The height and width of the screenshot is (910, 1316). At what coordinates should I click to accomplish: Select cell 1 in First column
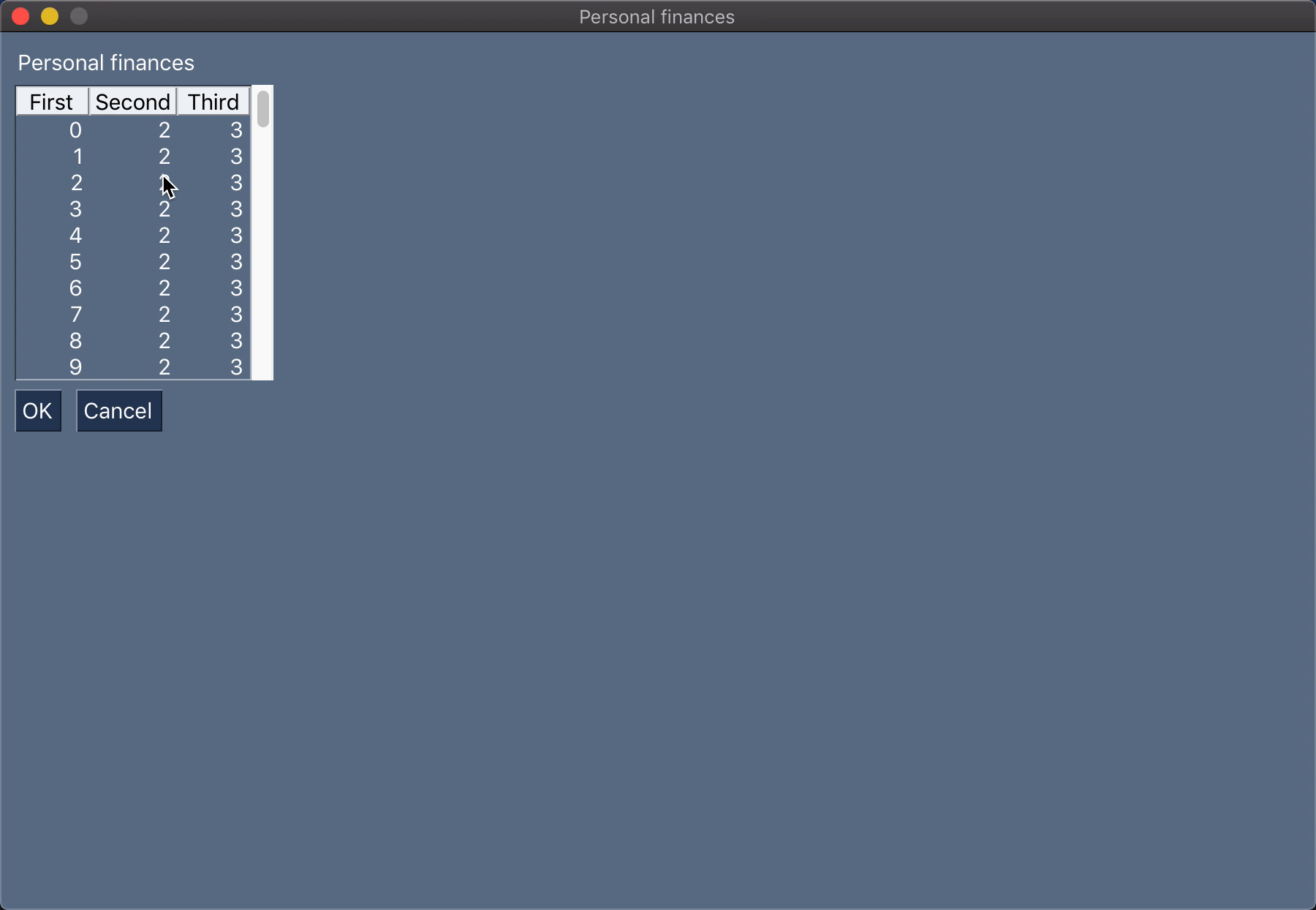point(52,157)
